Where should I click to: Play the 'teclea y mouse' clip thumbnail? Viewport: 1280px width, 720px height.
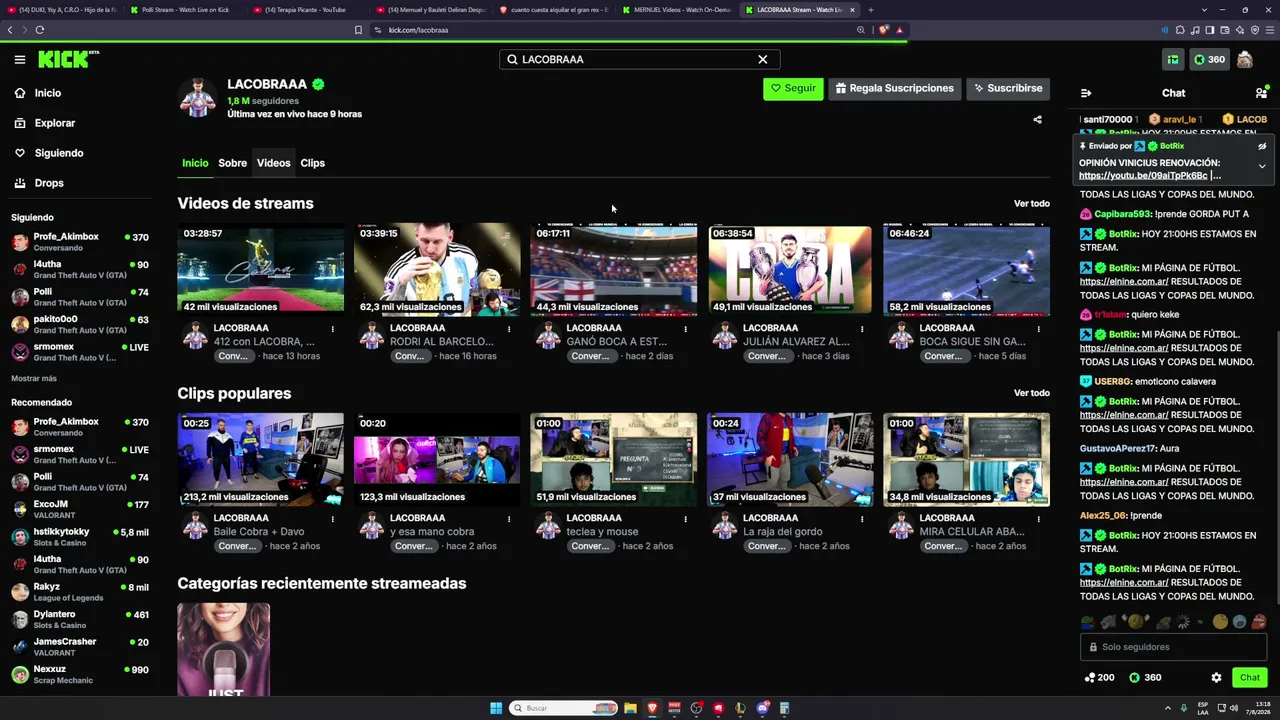pos(614,459)
